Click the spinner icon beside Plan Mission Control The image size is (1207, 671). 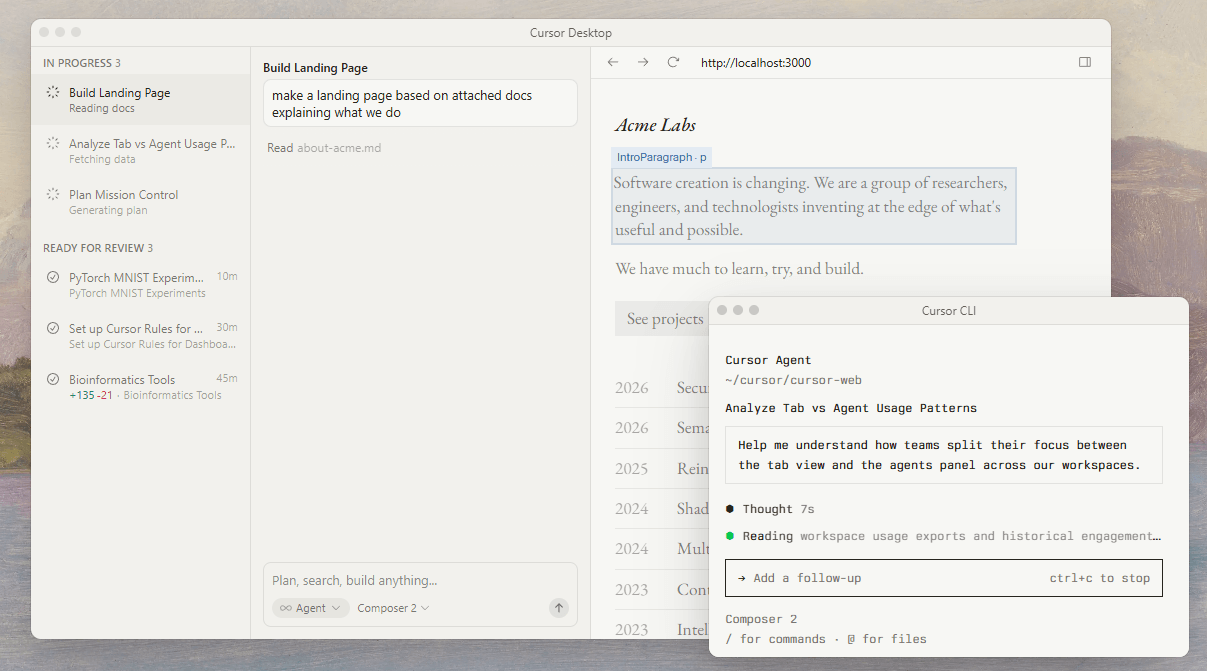53,194
